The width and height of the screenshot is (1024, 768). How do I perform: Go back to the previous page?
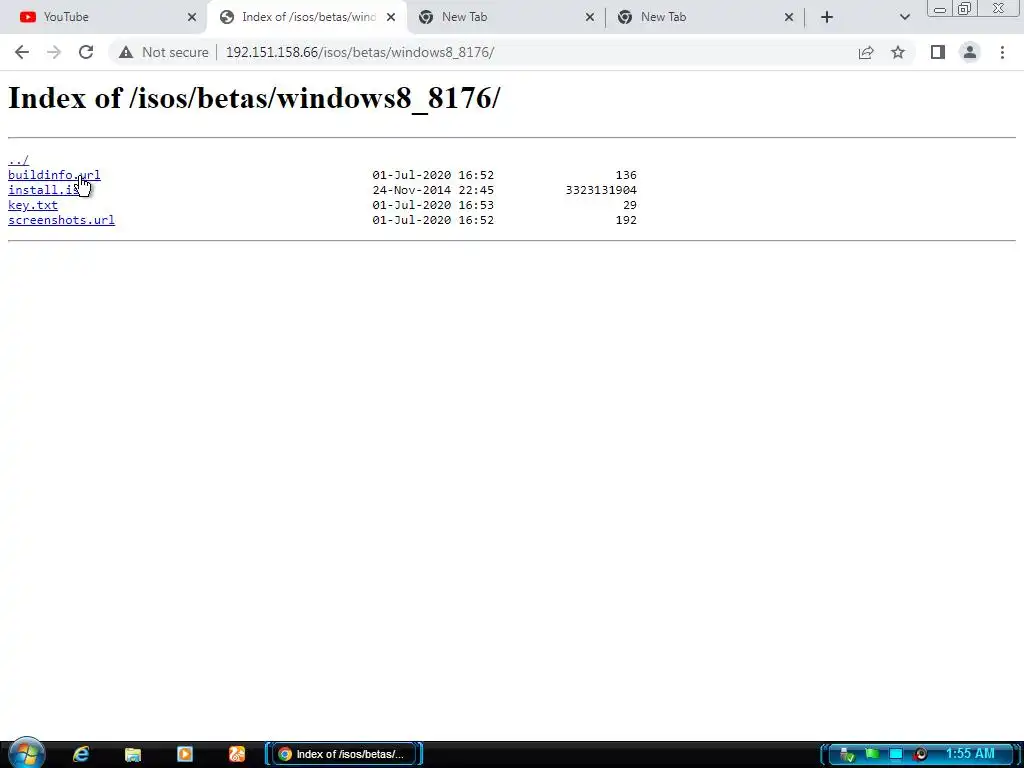(x=22, y=52)
